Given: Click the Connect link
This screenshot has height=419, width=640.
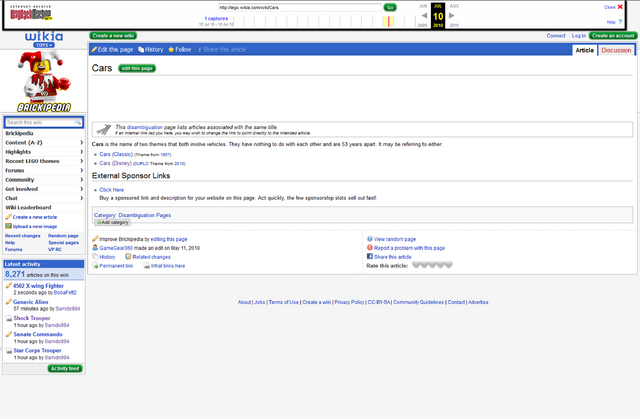Looking at the screenshot, I should tap(556, 36).
